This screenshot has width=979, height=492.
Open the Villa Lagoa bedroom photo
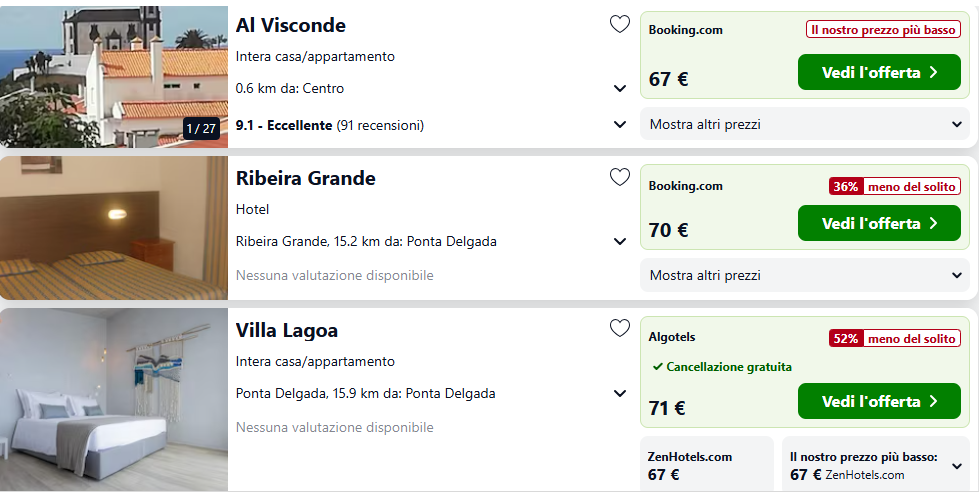(114, 400)
